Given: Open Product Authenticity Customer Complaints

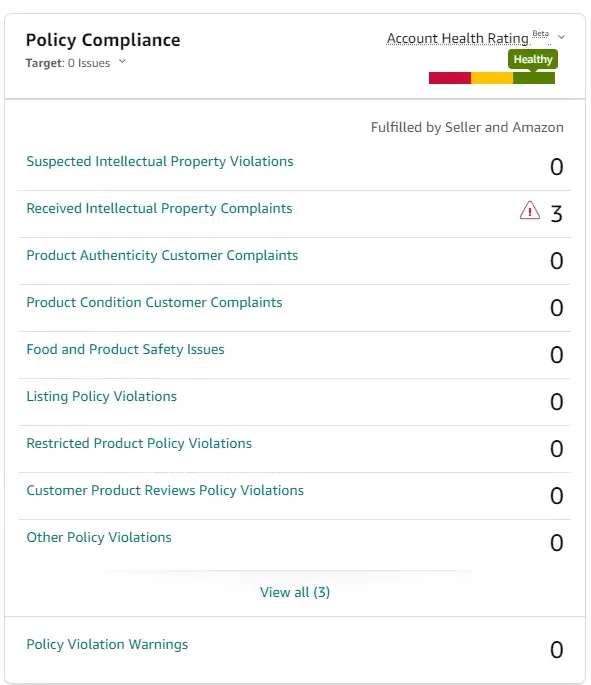Looking at the screenshot, I should pos(162,256).
